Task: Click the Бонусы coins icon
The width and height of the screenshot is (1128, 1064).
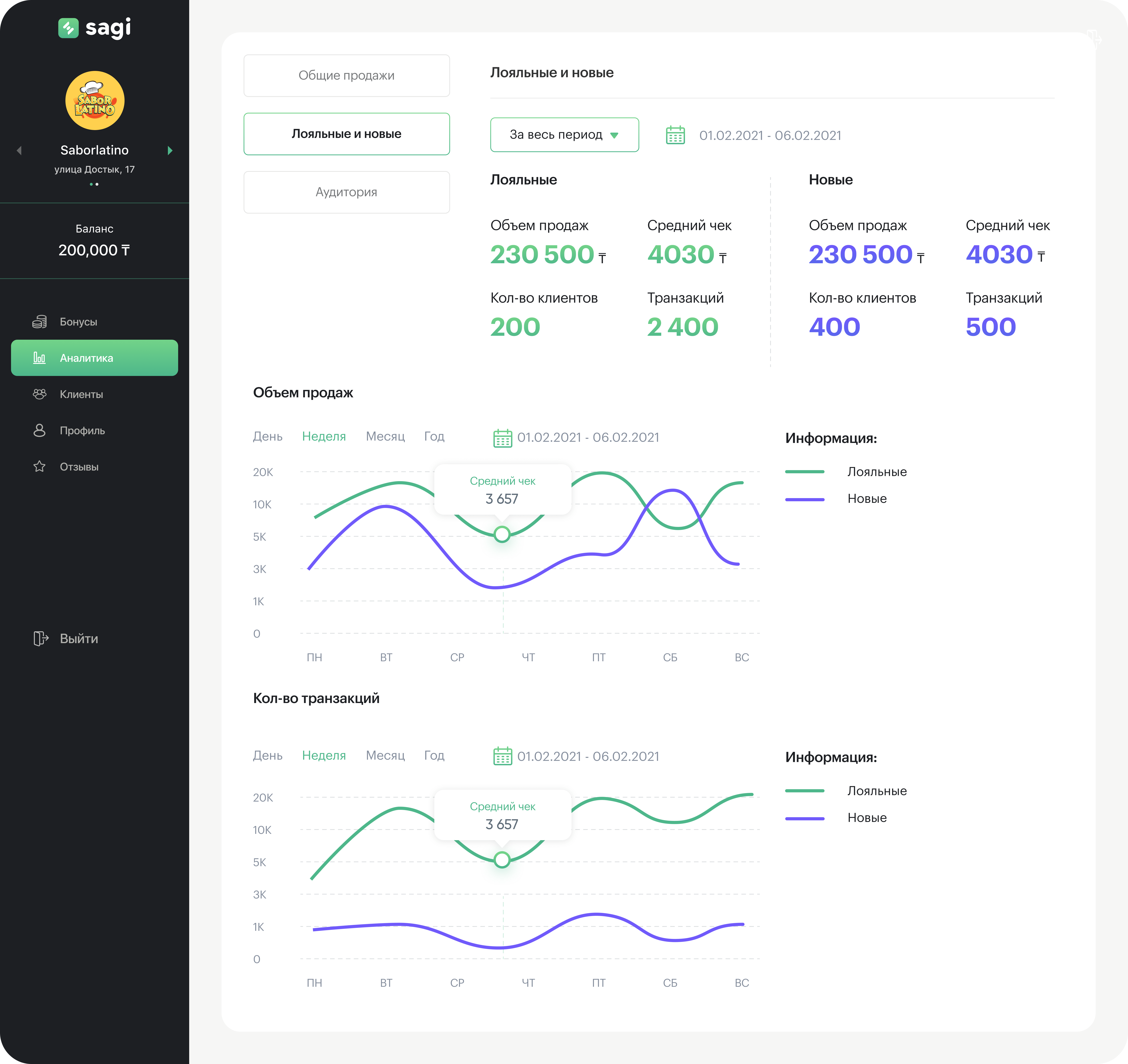Action: point(39,322)
